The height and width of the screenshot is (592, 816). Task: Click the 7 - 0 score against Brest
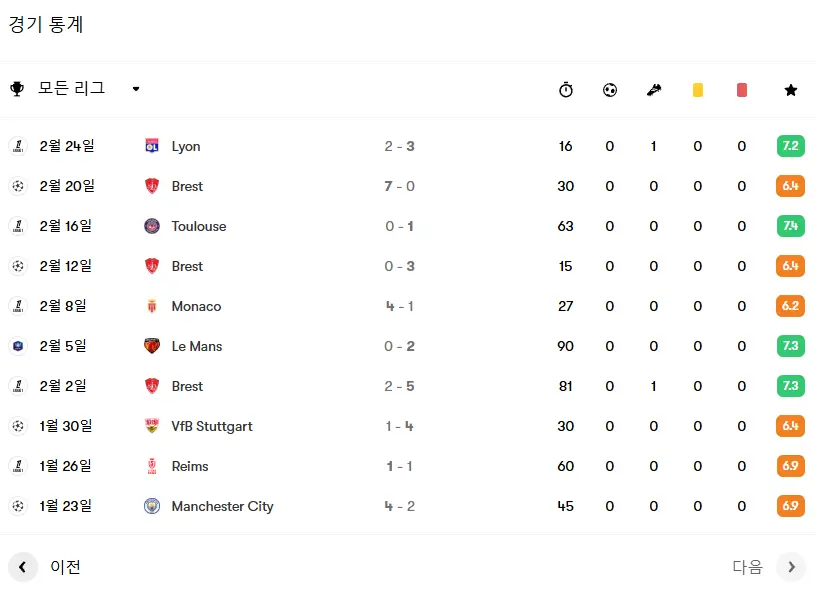[x=400, y=186]
